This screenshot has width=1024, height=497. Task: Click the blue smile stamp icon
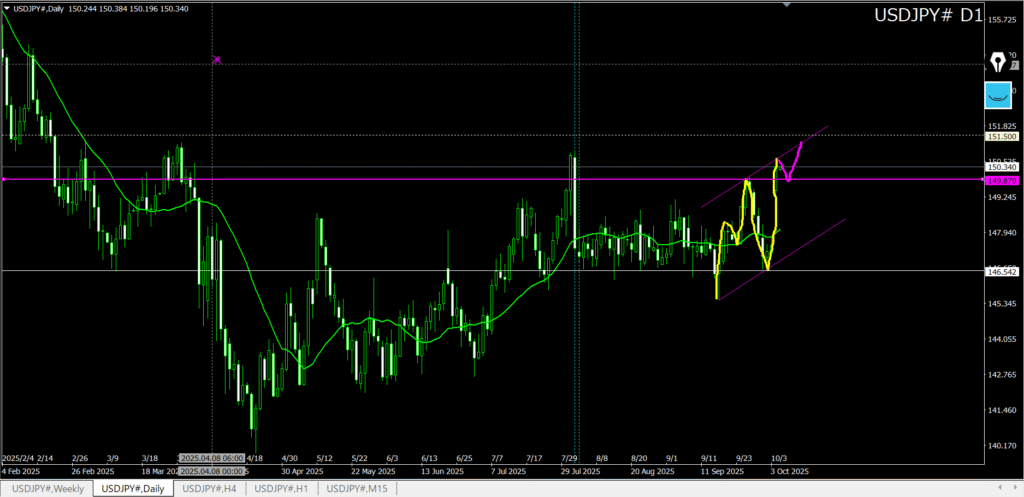coord(998,94)
